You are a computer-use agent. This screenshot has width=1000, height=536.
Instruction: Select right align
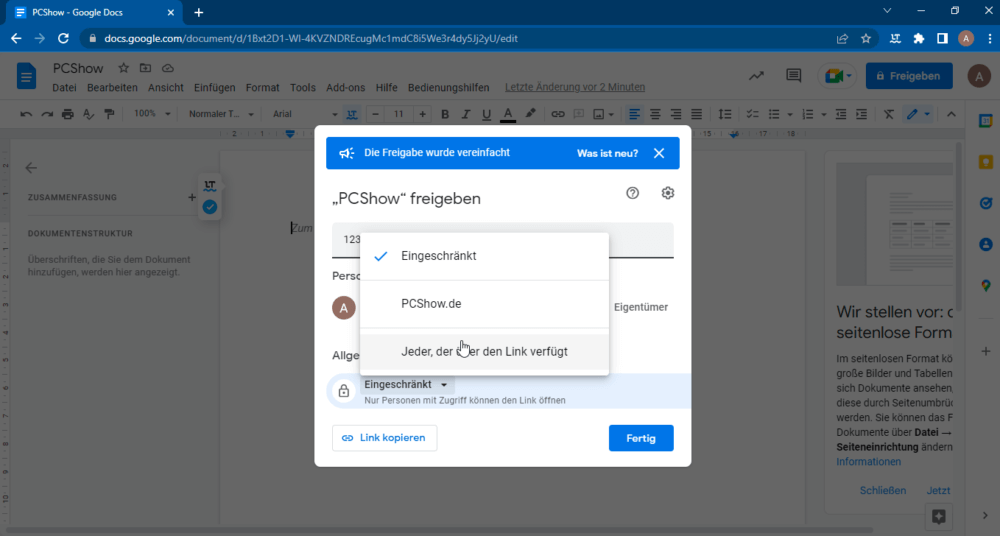tap(675, 114)
